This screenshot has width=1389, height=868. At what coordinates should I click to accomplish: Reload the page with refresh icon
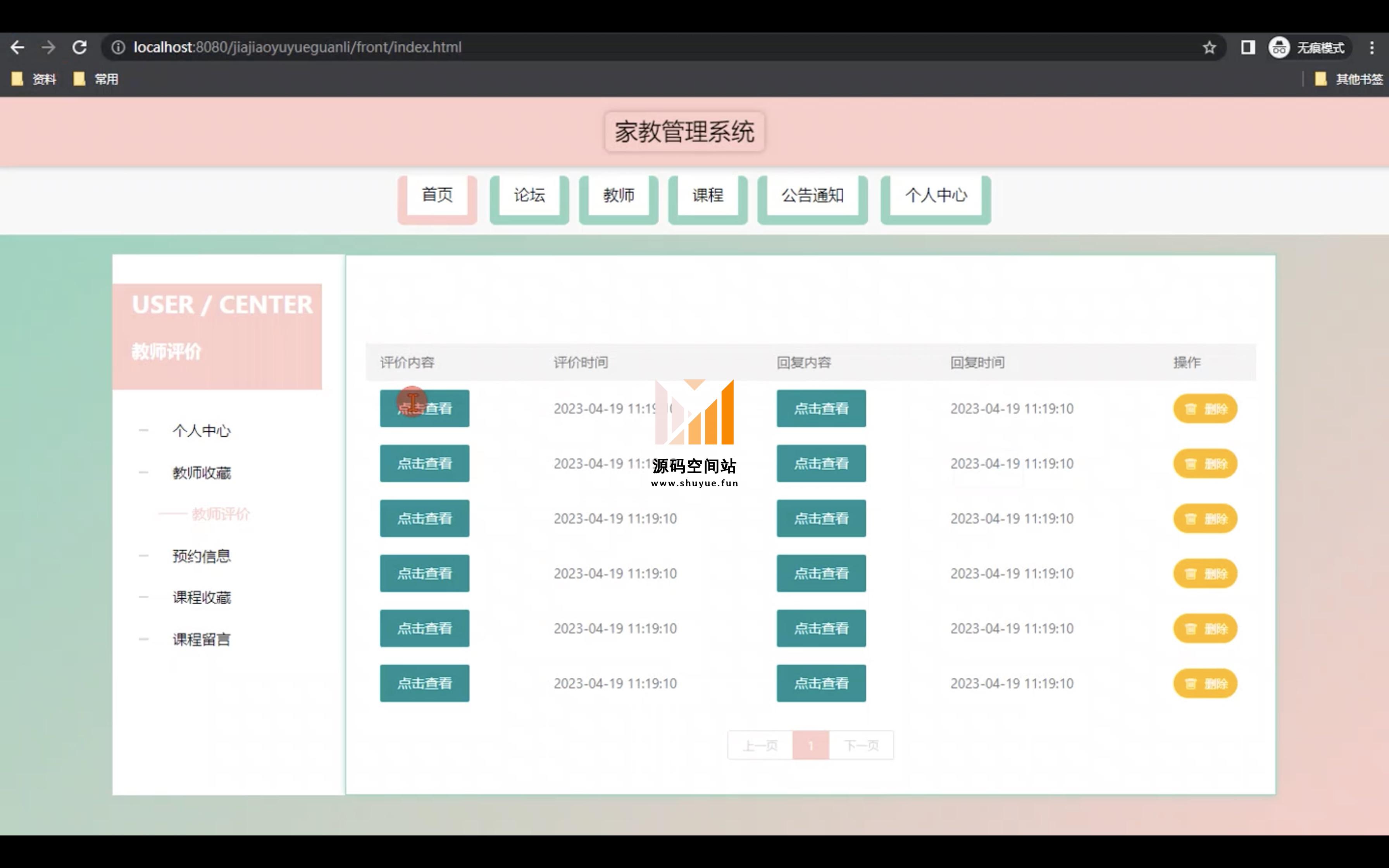click(79, 47)
